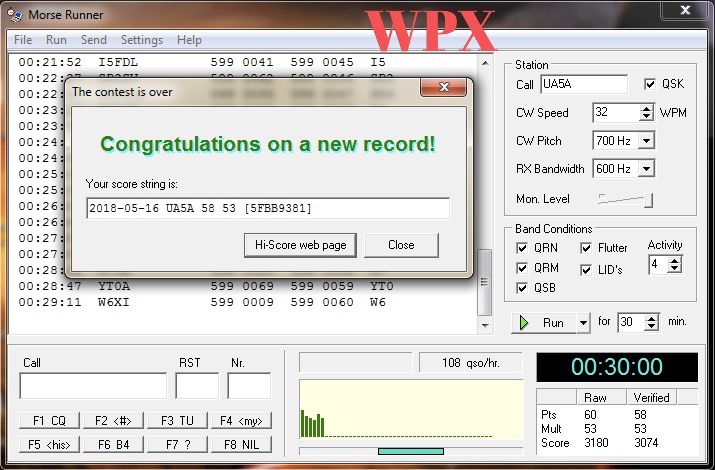Expand the RX Bandwidth dropdown
715x470 pixels.
pos(645,169)
